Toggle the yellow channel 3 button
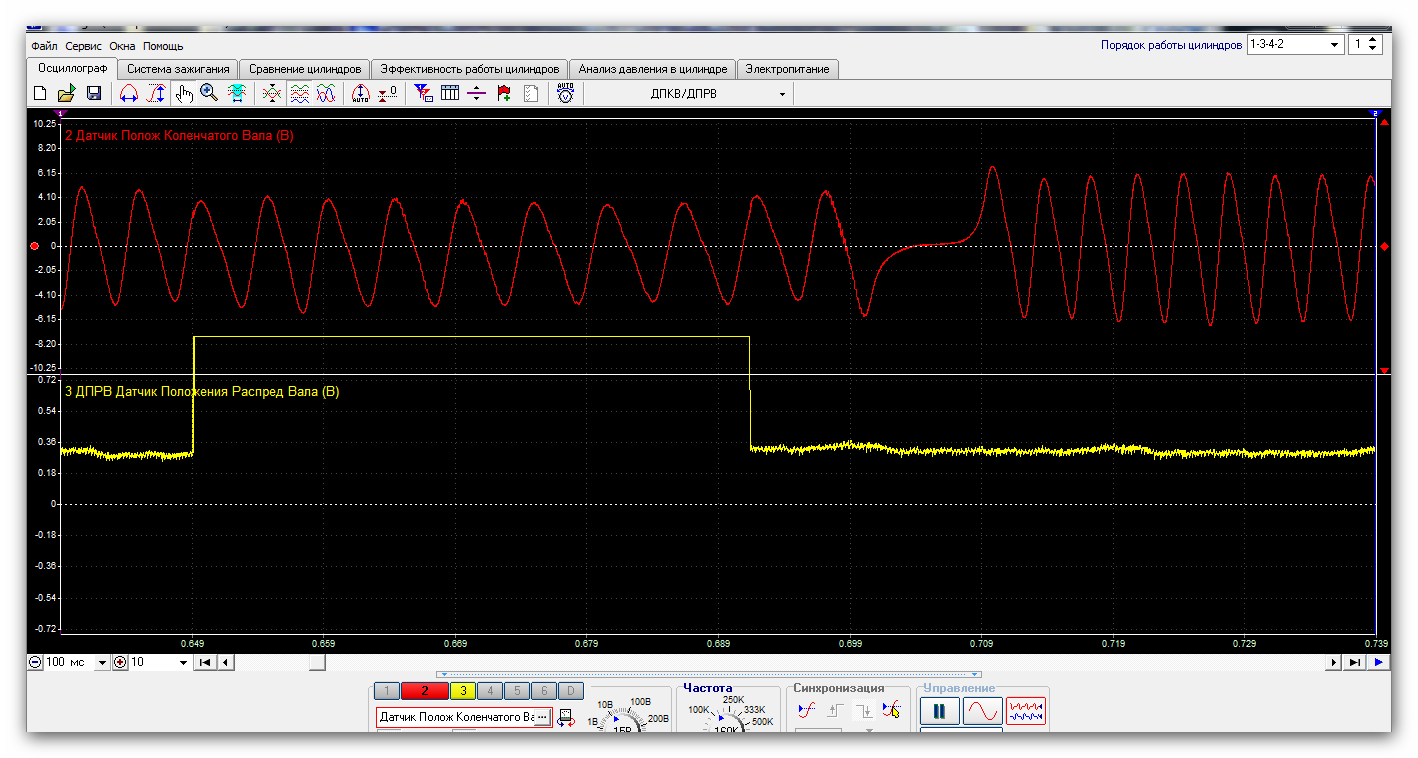The height and width of the screenshot is (758, 1418). (463, 690)
